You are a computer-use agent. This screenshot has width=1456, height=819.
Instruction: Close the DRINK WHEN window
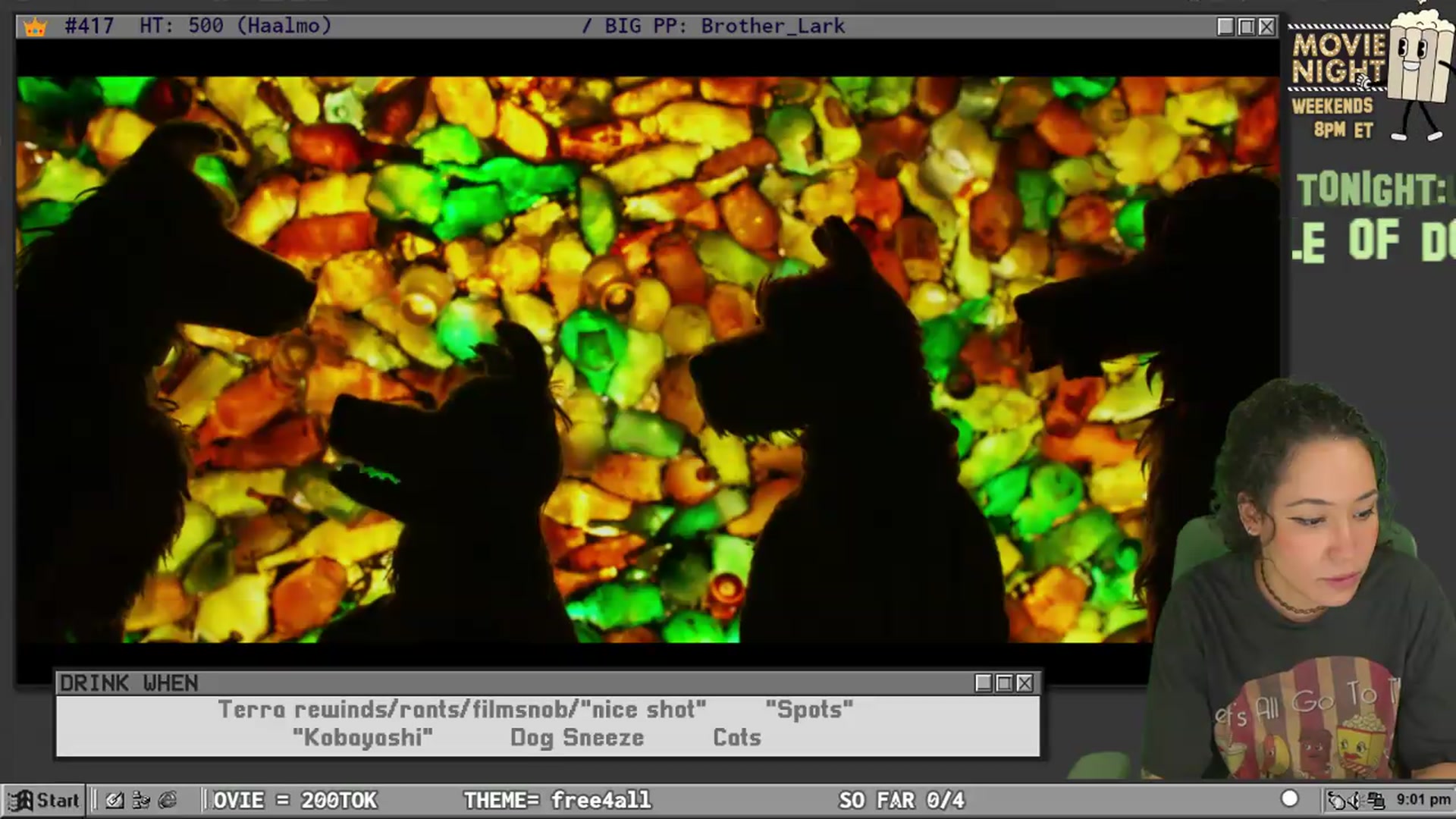[x=1025, y=683]
